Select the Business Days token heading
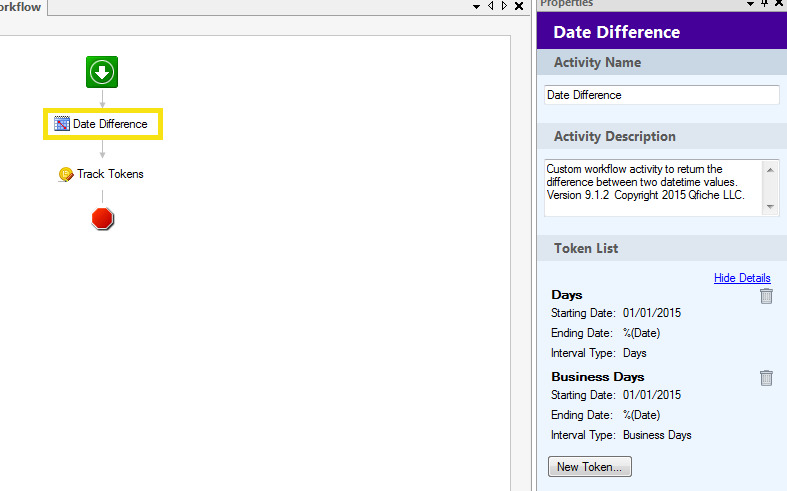787x491 pixels. [x=598, y=377]
